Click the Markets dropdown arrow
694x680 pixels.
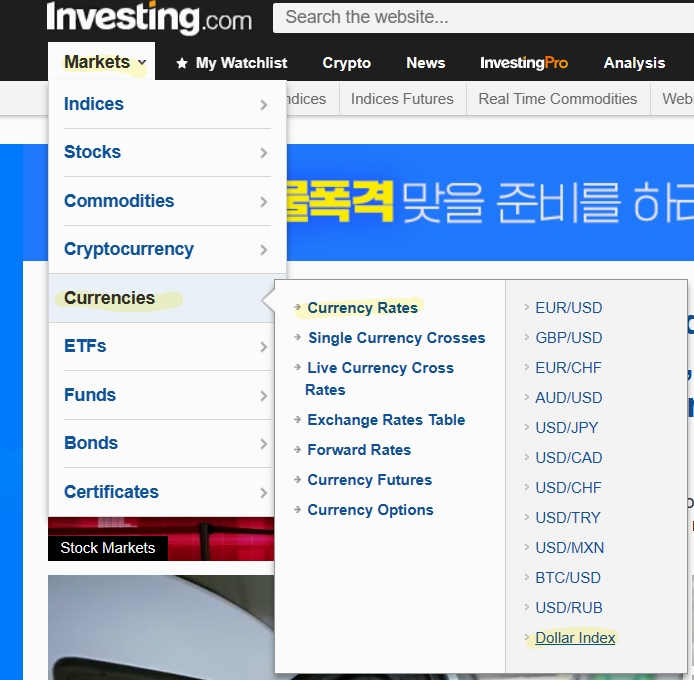pyautogui.click(x=142, y=62)
